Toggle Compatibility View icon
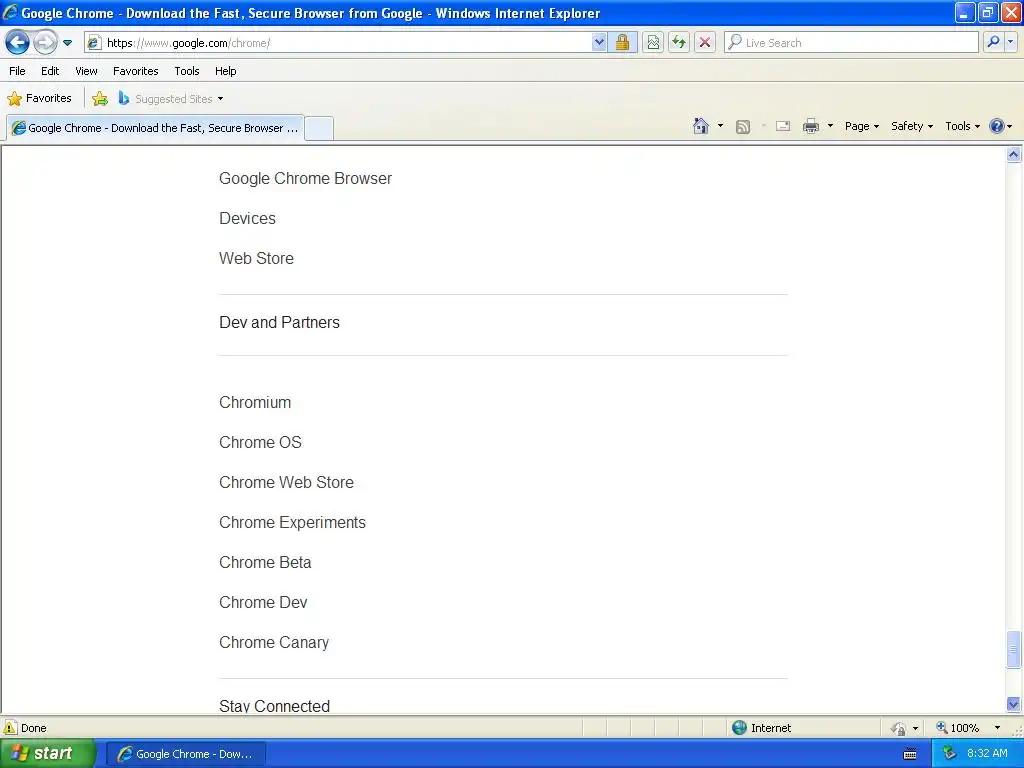 (653, 43)
